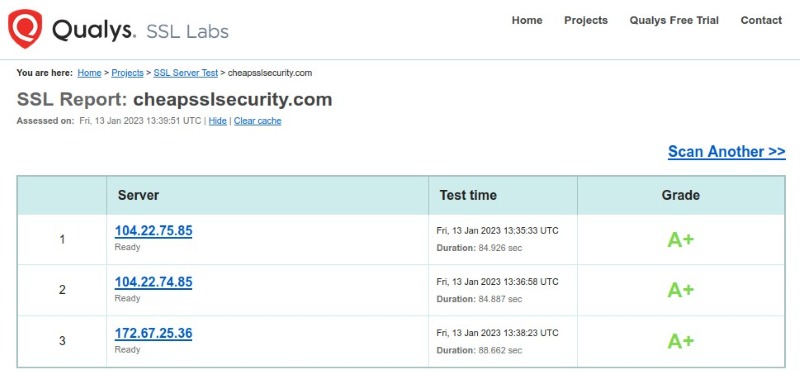Click row number 2 cell
The width and height of the screenshot is (800, 380).
coord(62,290)
